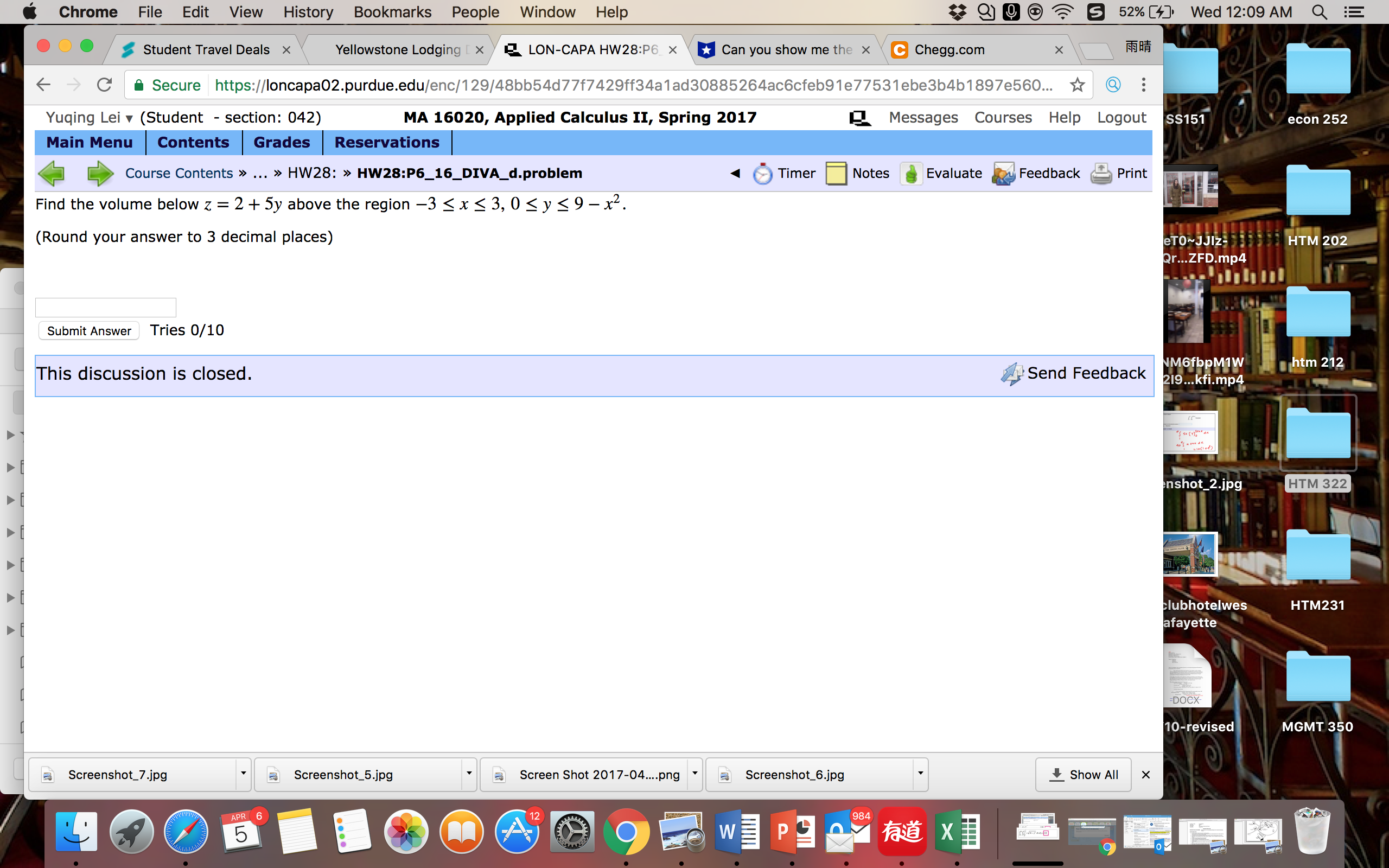Open the Timer tool
Image resolution: width=1389 pixels, height=868 pixels.
coord(784,174)
